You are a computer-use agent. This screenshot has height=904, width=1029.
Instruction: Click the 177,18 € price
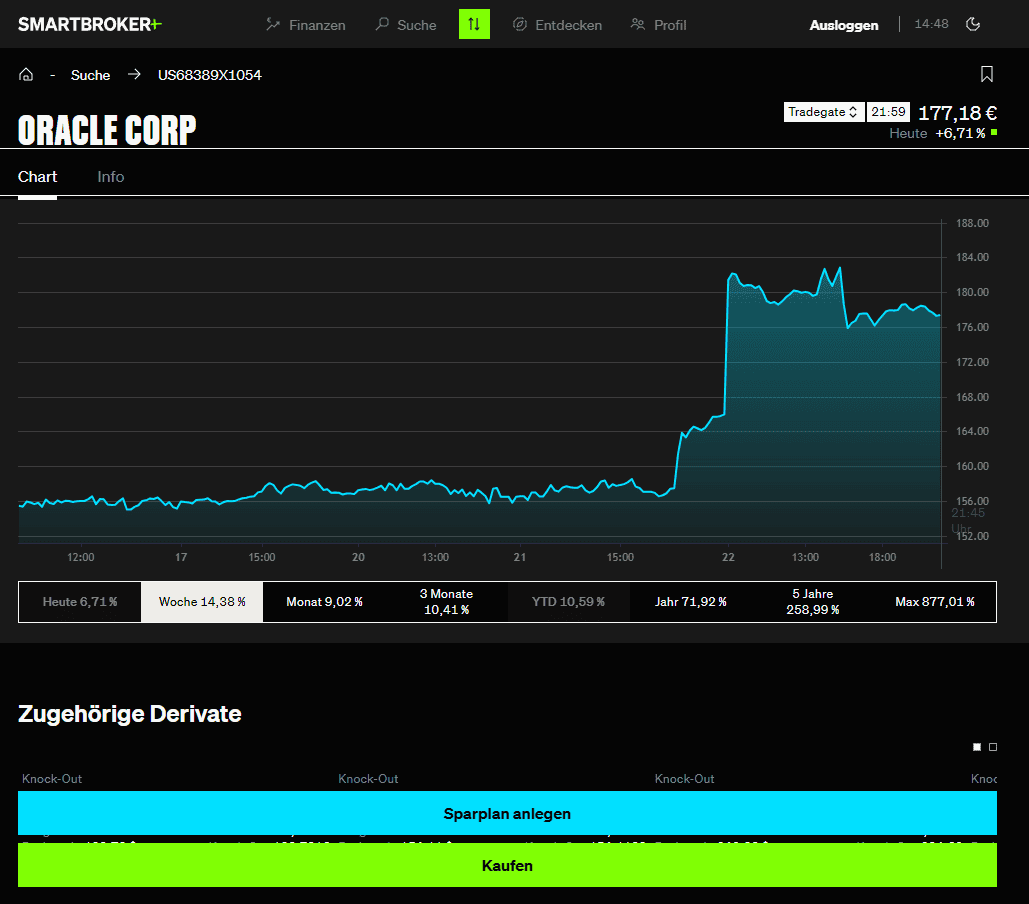957,113
